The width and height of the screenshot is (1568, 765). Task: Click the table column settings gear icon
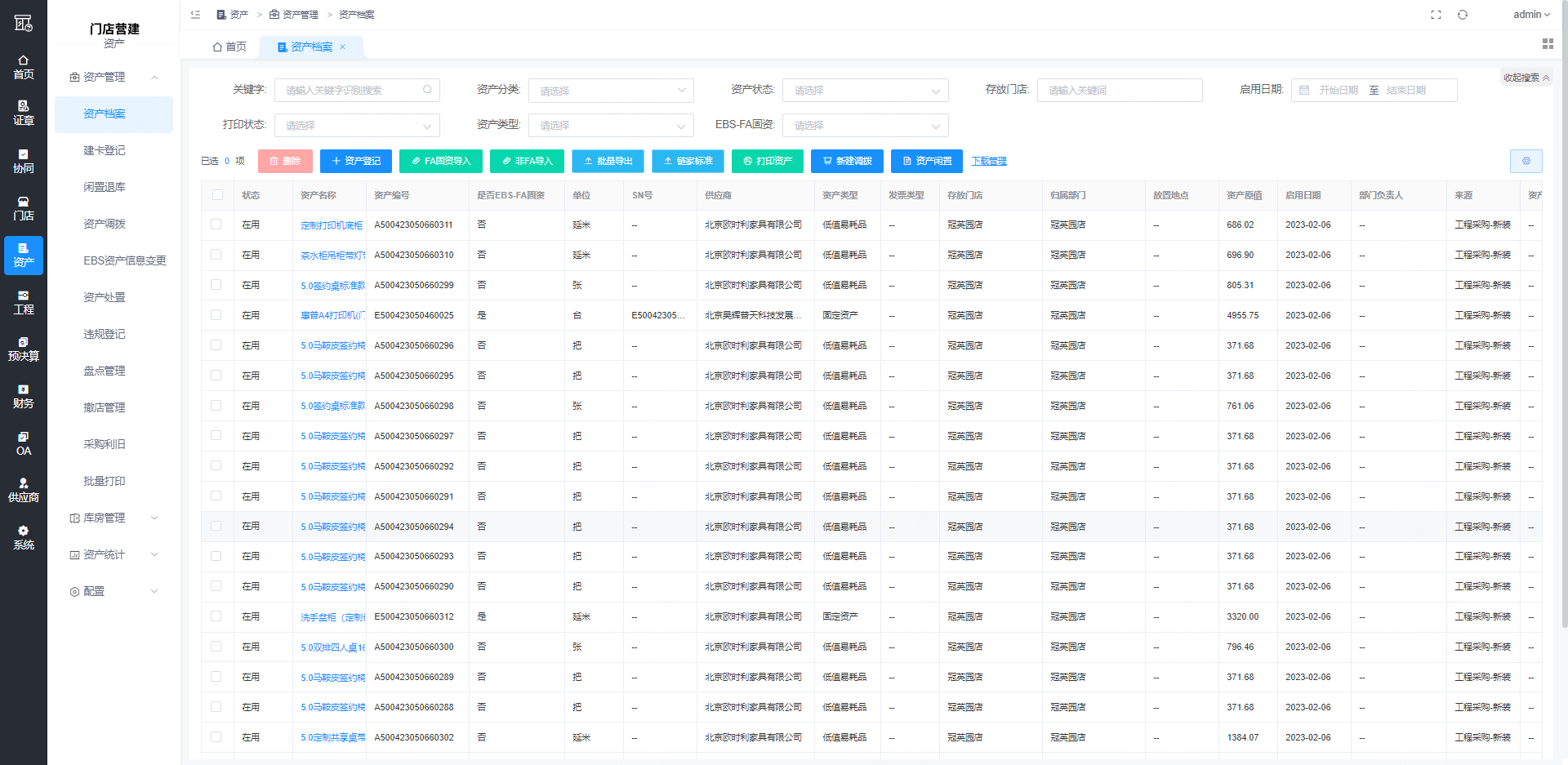tap(1526, 161)
